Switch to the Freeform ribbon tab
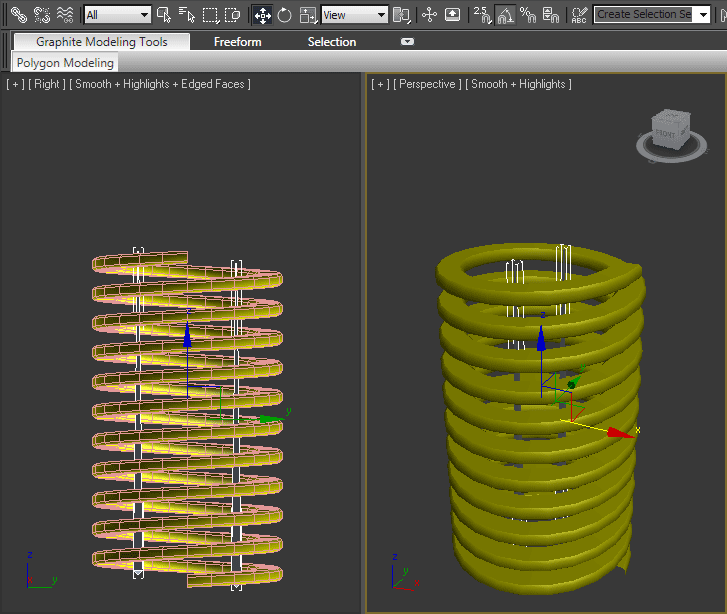 [237, 42]
